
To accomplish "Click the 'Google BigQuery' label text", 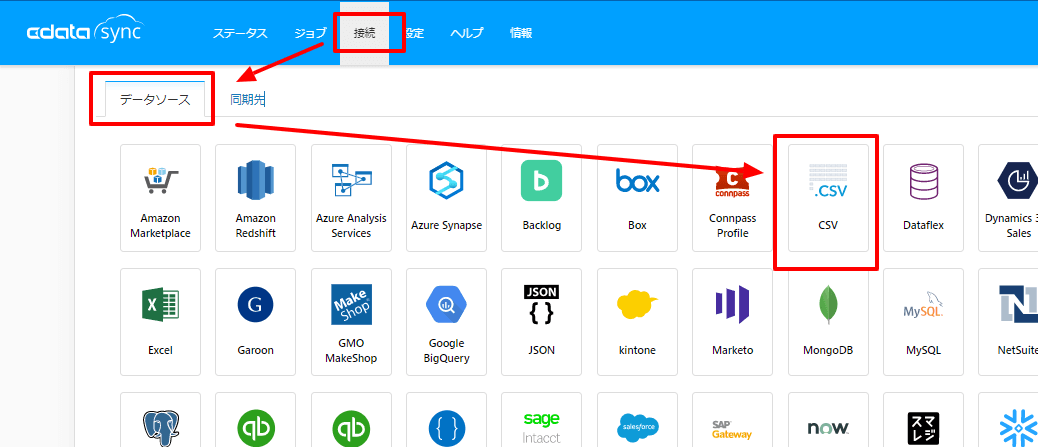I will click(446, 350).
